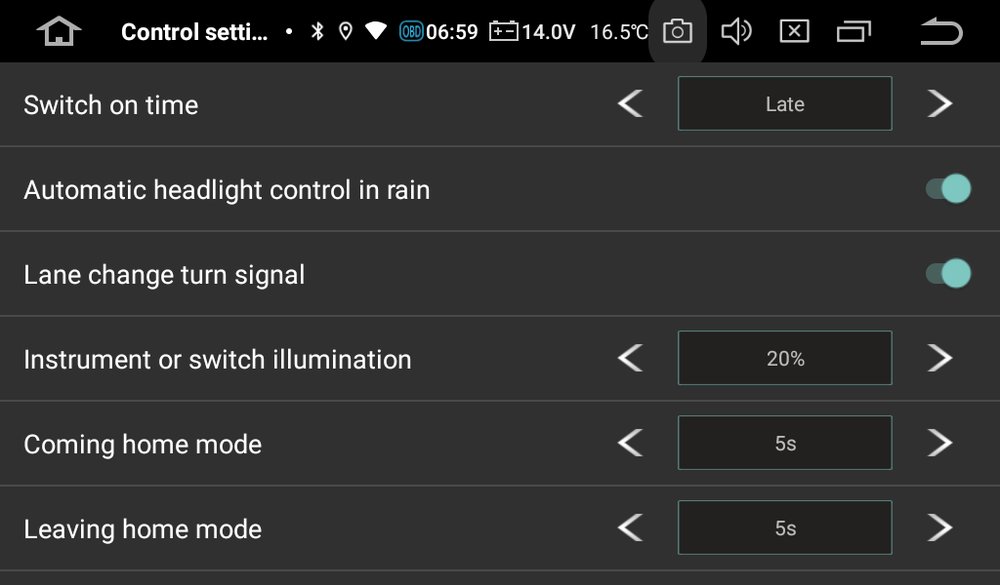Click the Late value box for Switch on time
1000x585 pixels.
(x=784, y=103)
